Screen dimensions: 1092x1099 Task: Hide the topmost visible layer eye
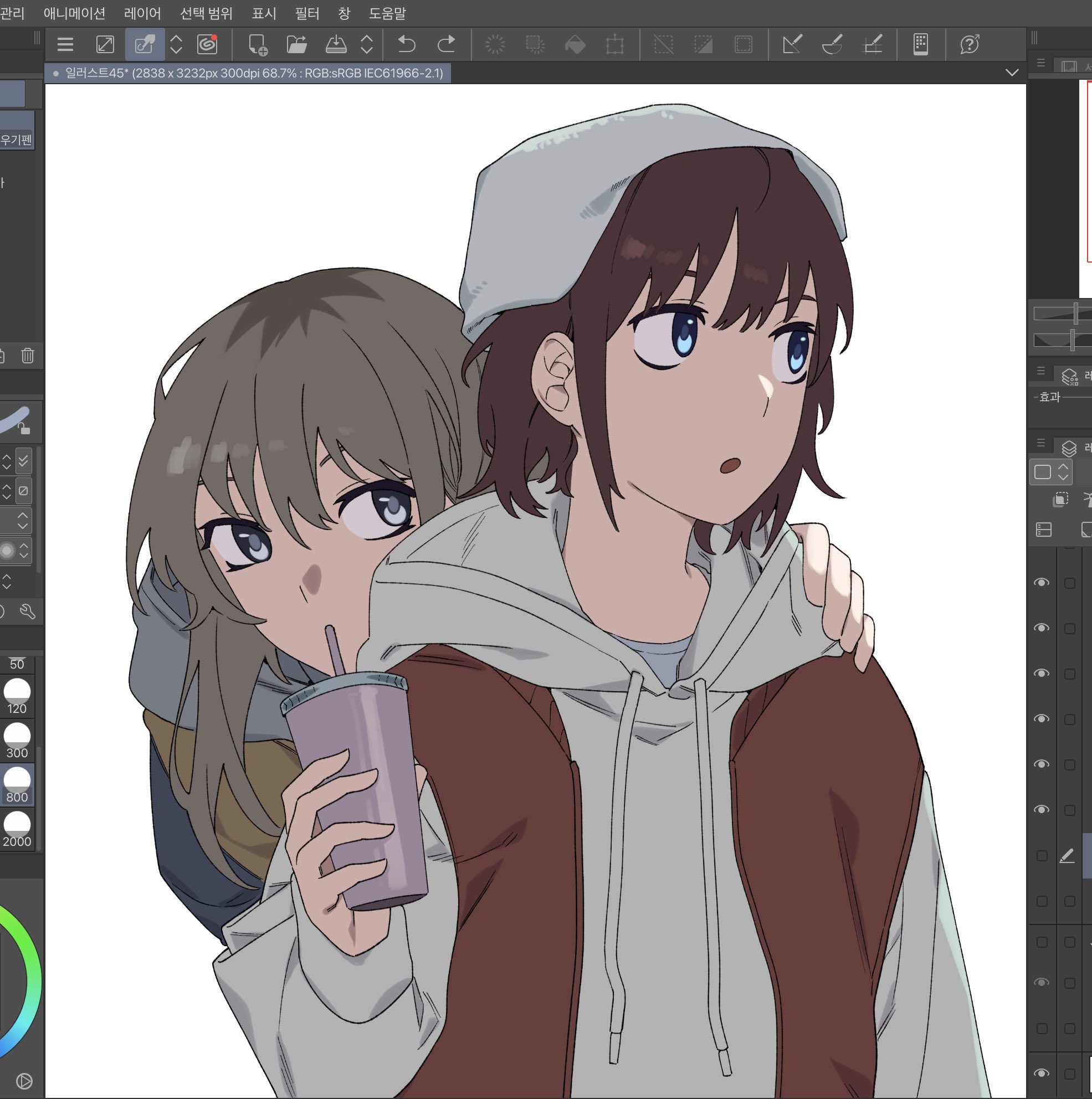(1042, 583)
